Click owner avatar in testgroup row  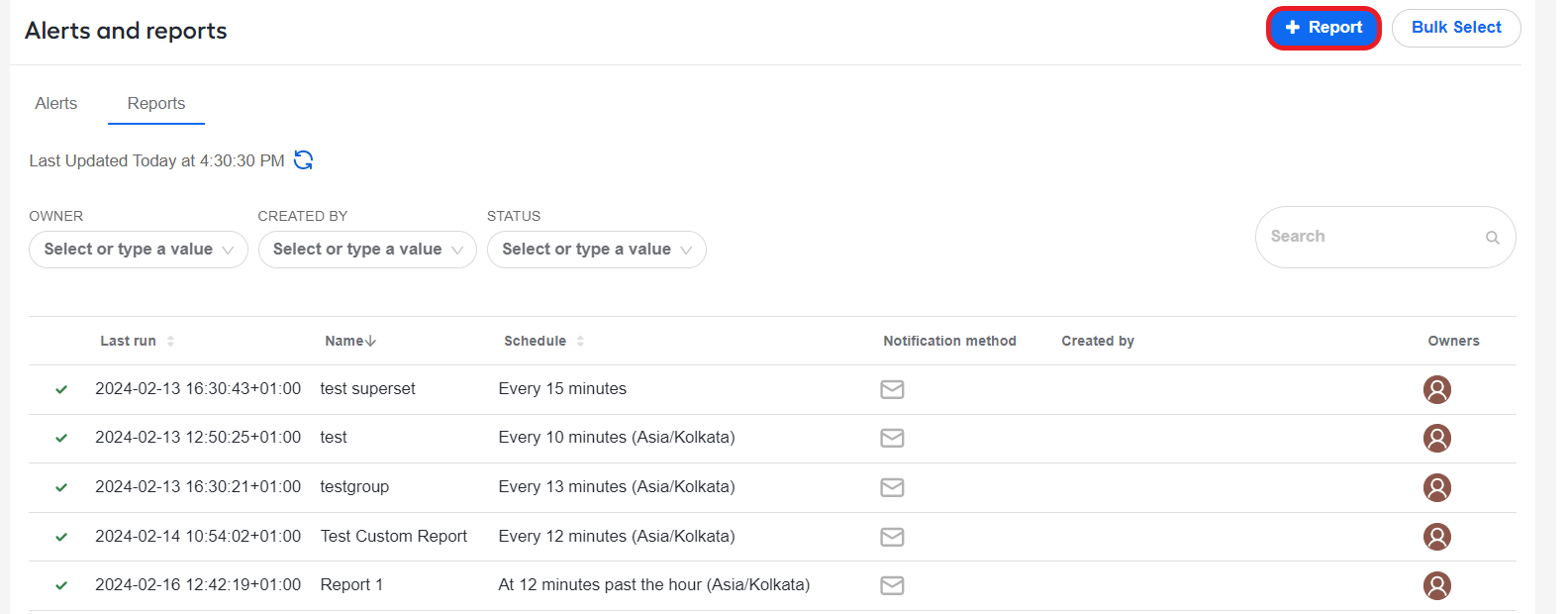pyautogui.click(x=1437, y=487)
